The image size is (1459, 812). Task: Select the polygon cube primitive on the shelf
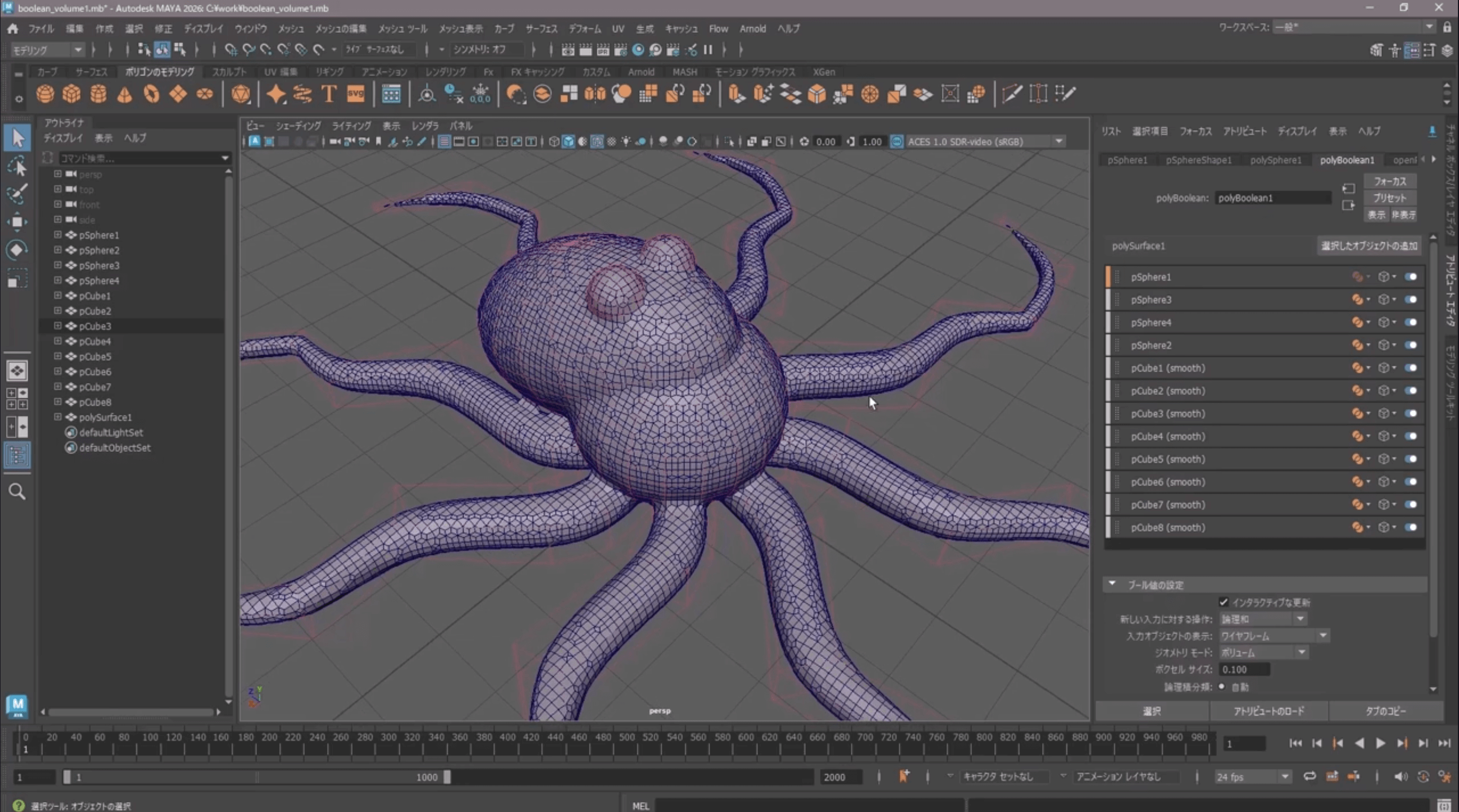coord(71,94)
